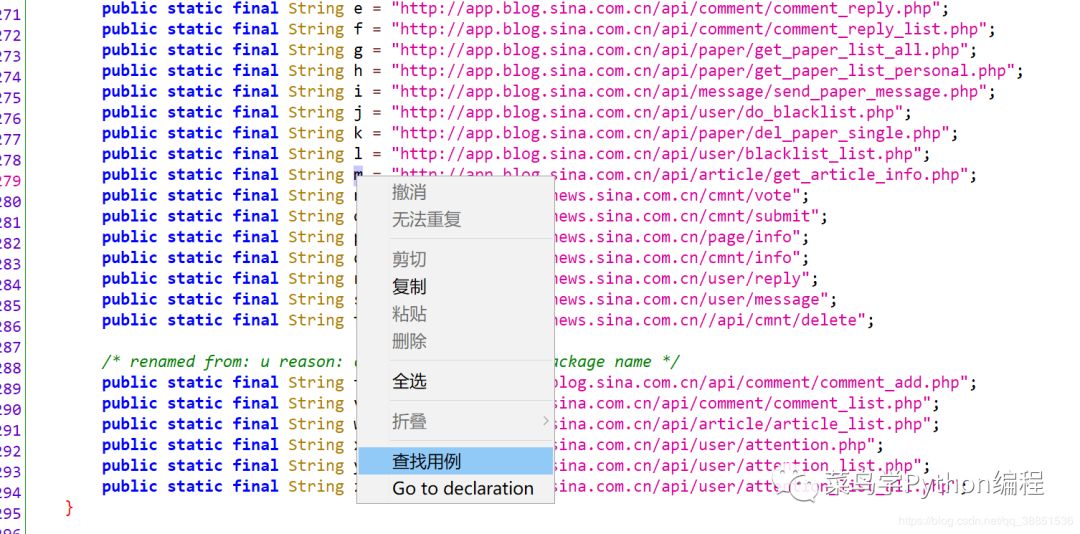
Task: Choose 复制 from the context menu
Action: click(409, 287)
